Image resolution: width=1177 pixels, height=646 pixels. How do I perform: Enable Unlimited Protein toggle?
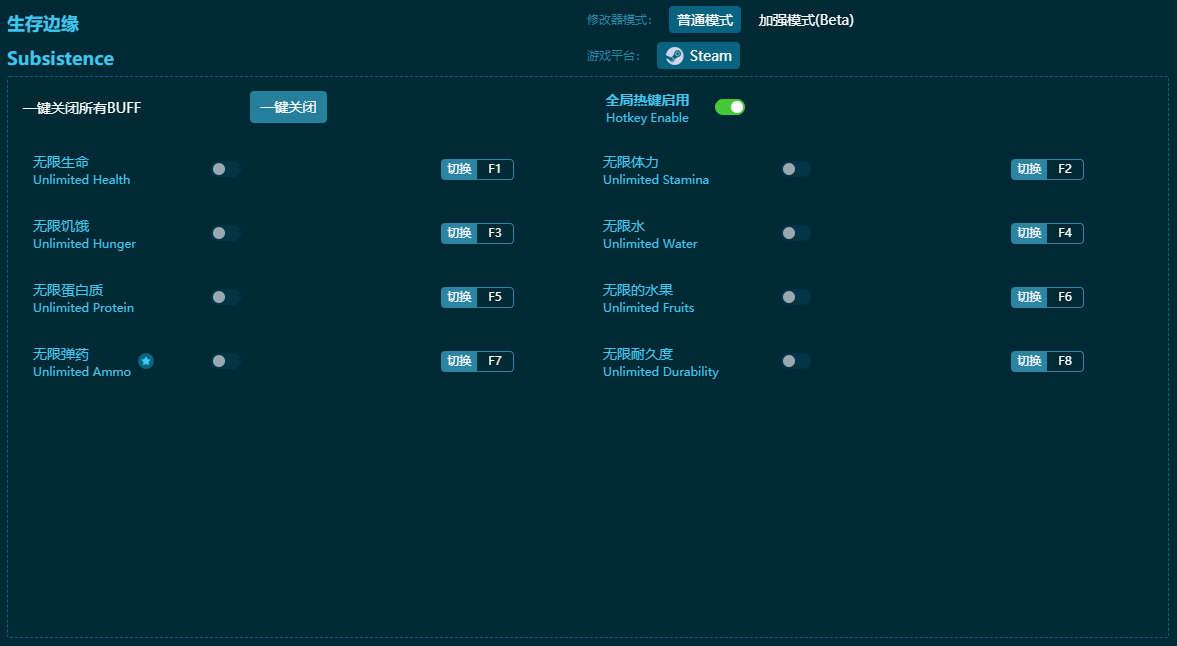[x=226, y=297]
